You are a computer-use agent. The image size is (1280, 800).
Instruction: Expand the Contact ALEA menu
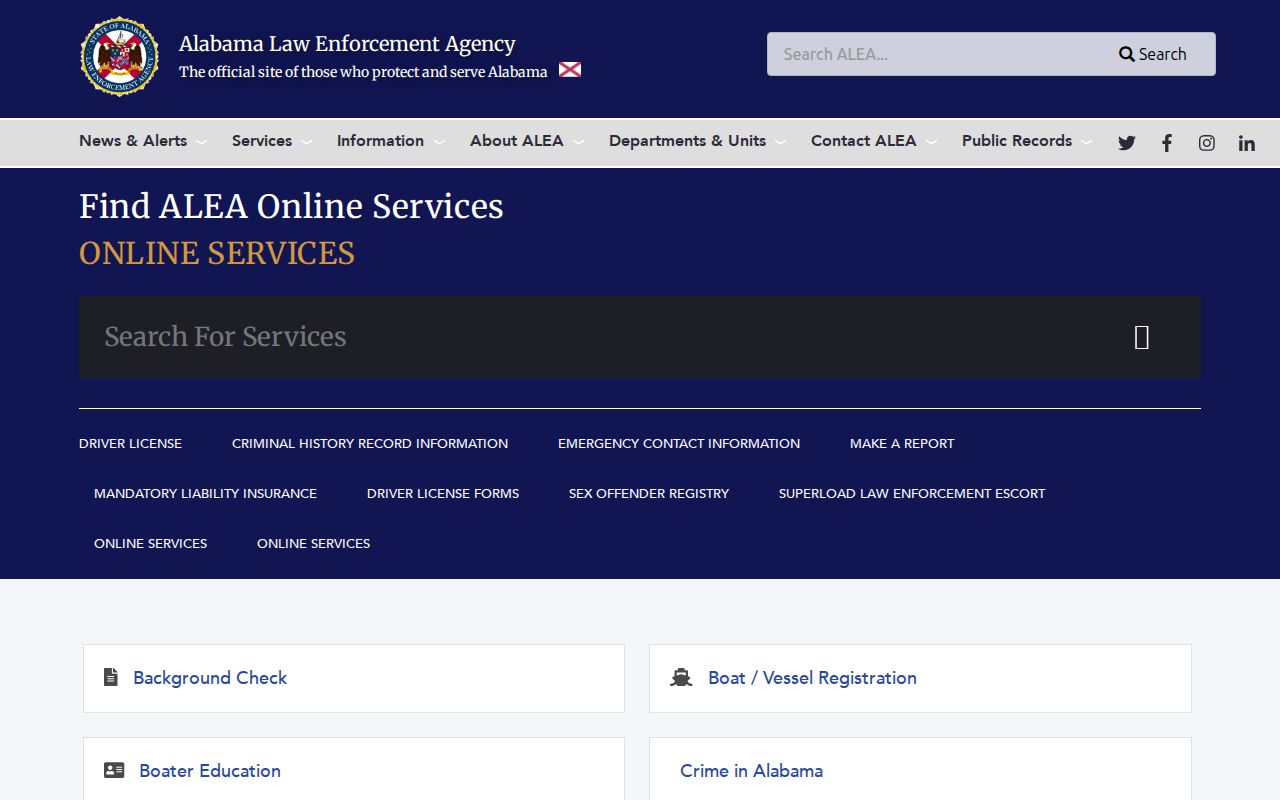[873, 141]
